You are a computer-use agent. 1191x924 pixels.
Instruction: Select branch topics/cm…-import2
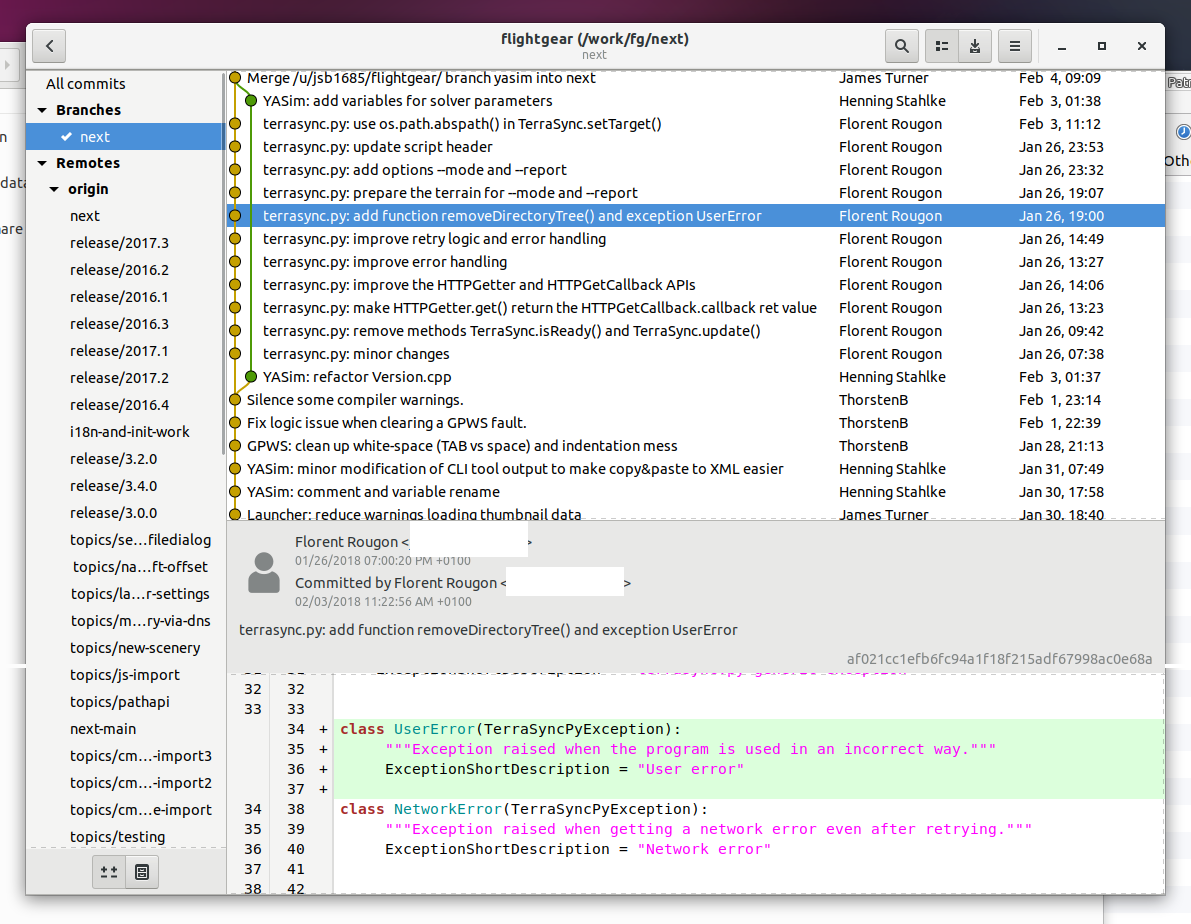pyautogui.click(x=126, y=783)
